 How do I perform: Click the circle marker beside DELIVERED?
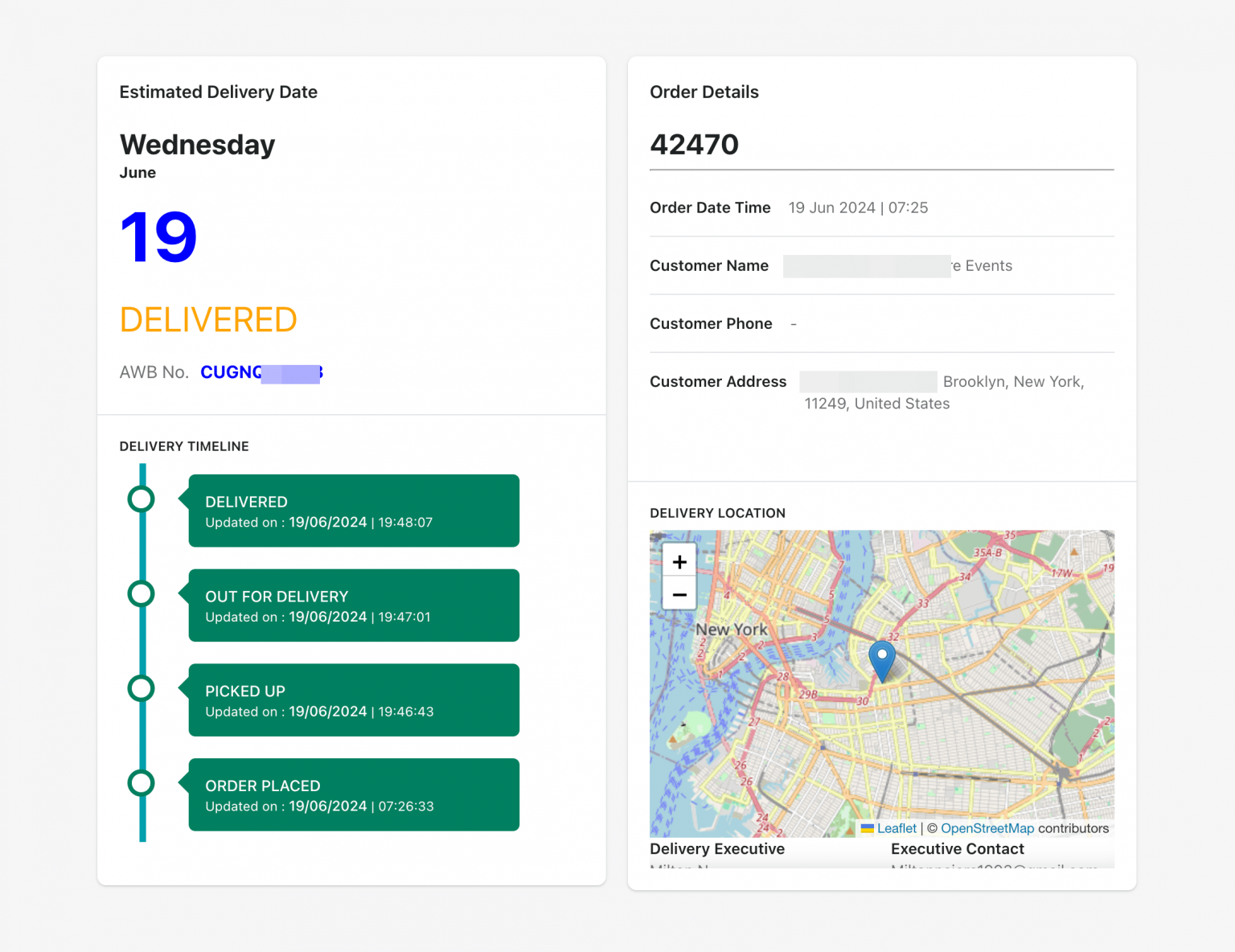coord(142,499)
